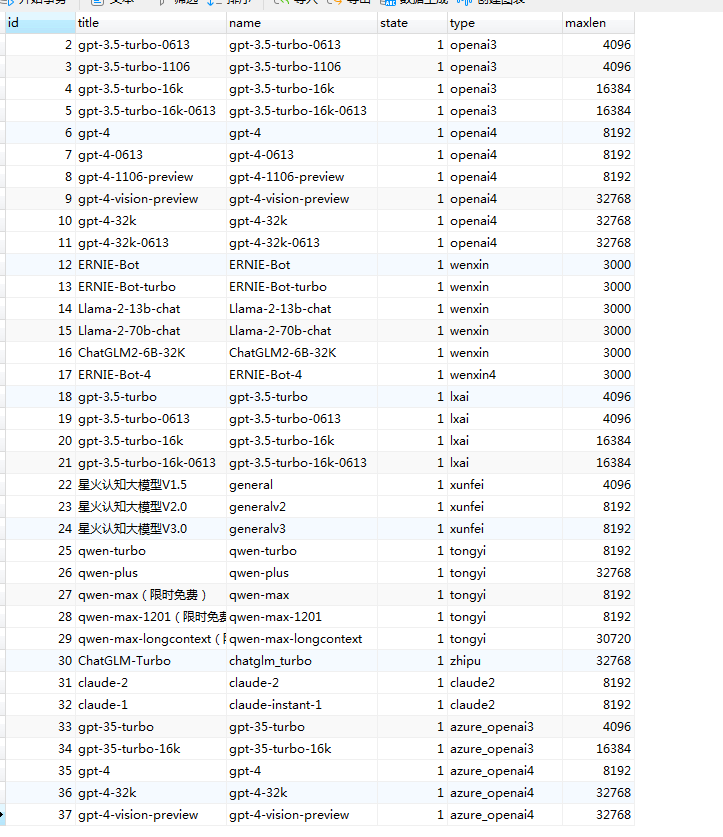Image resolution: width=723 pixels, height=837 pixels.
Task: Click type azure_openai3 in row id 34
Action: pyautogui.click(x=505, y=748)
